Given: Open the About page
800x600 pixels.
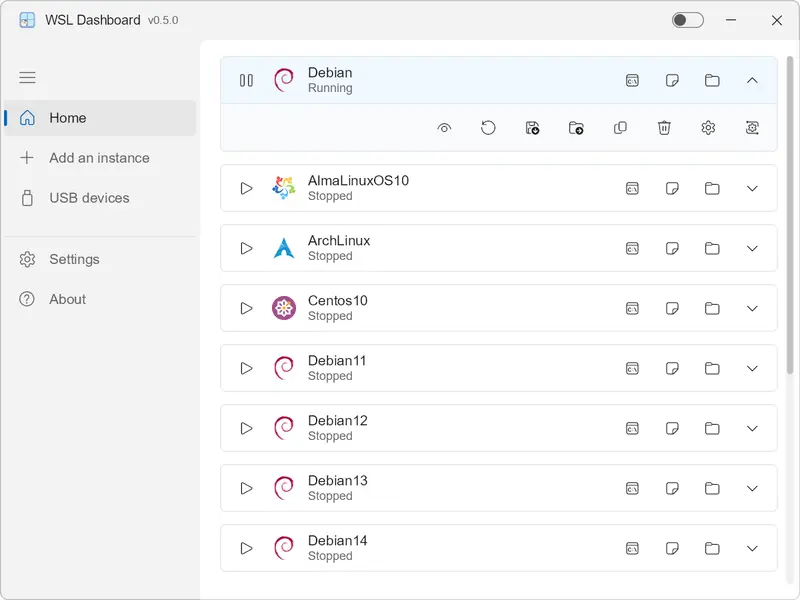Looking at the screenshot, I should pyautogui.click(x=67, y=299).
